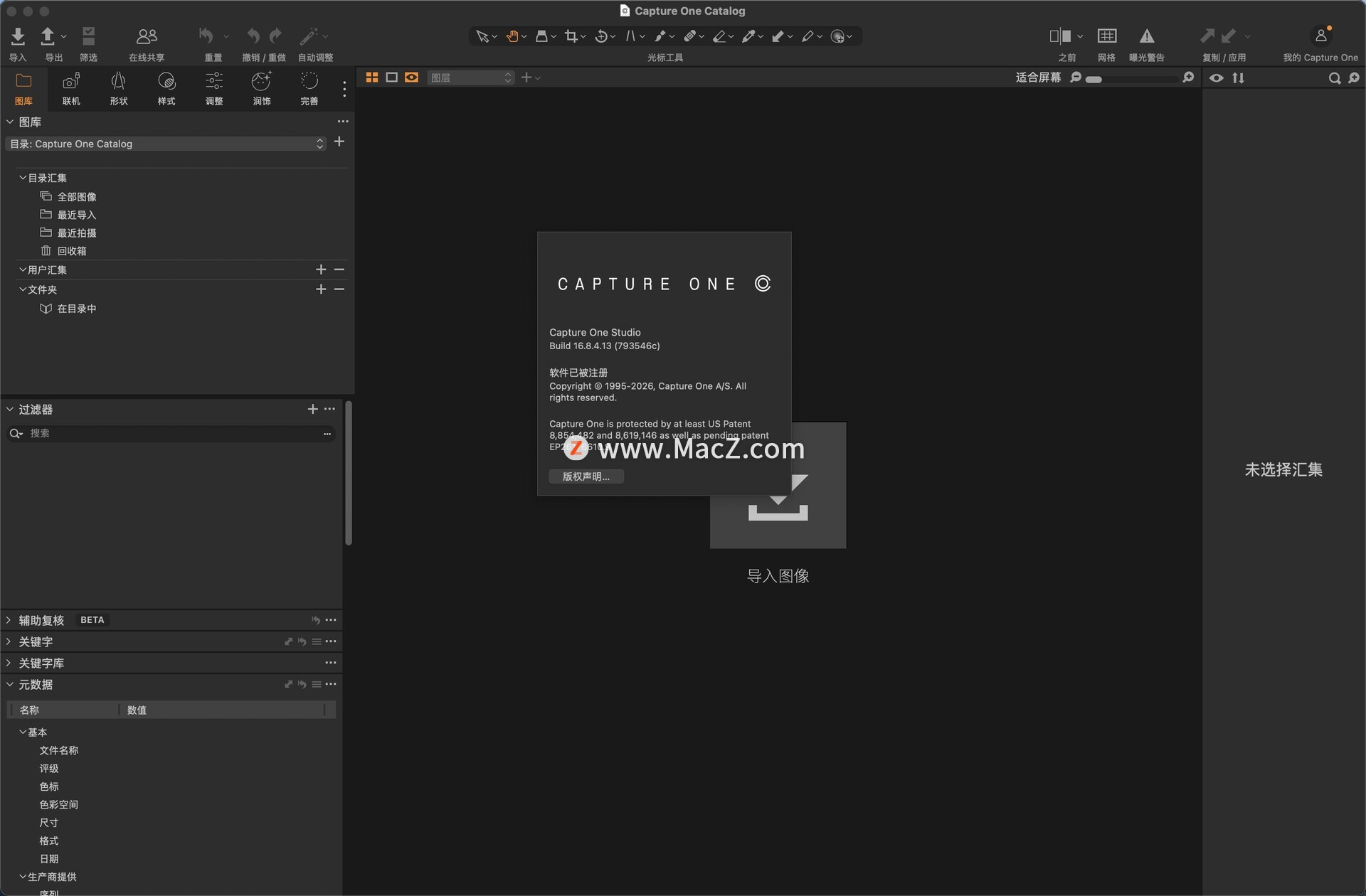This screenshot has width=1366, height=896.
Task: Switch to the 样式 tab
Action: click(x=166, y=88)
